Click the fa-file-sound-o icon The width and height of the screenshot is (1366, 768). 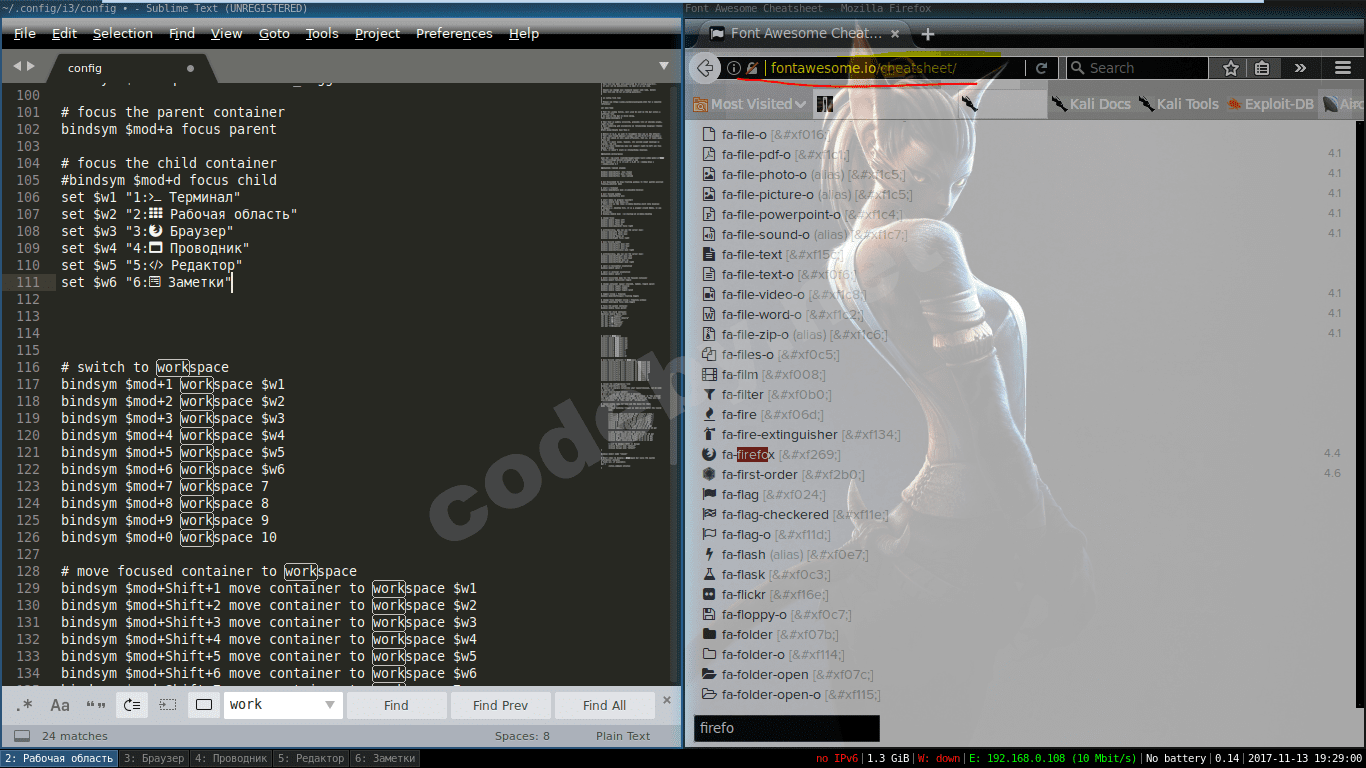(709, 235)
